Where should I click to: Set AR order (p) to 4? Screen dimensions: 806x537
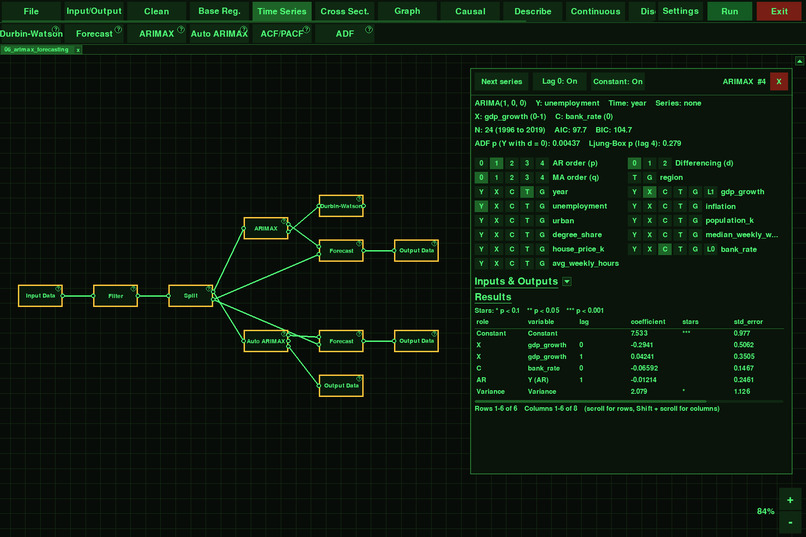(x=542, y=163)
